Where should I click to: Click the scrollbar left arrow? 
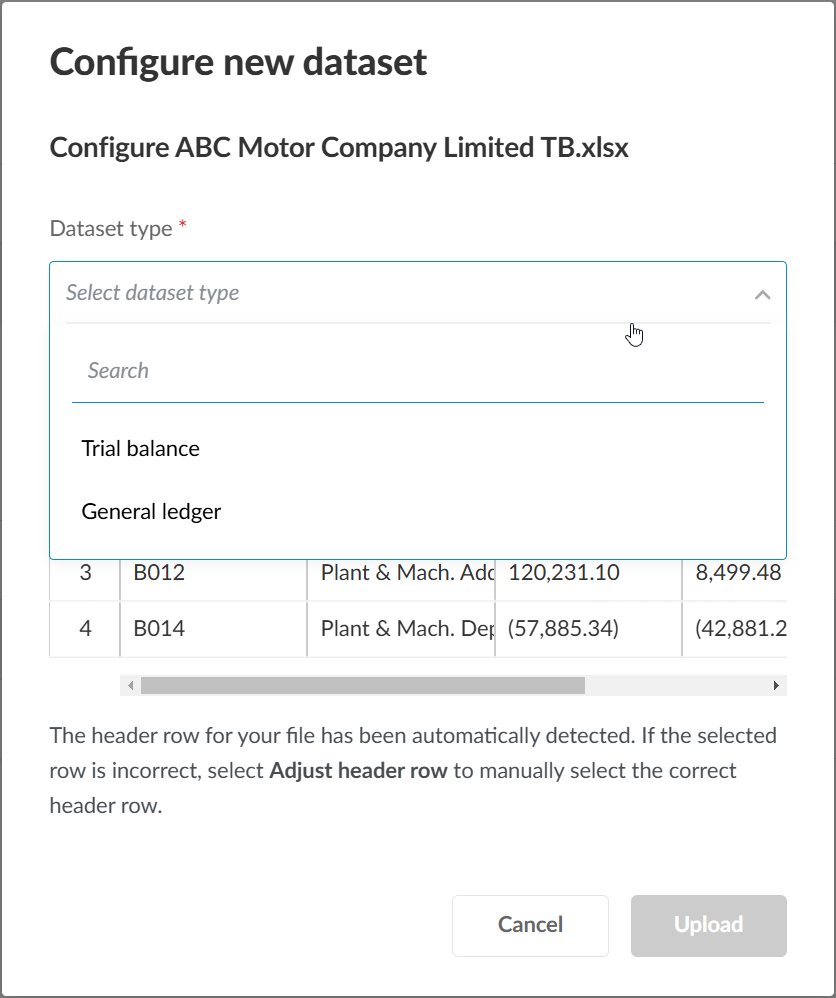click(131, 685)
